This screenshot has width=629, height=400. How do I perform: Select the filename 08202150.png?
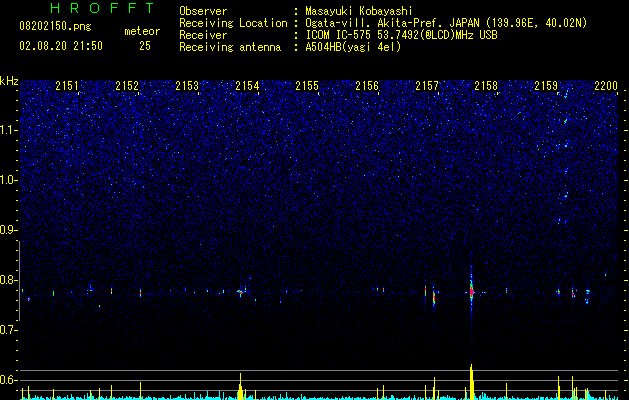[55, 27]
